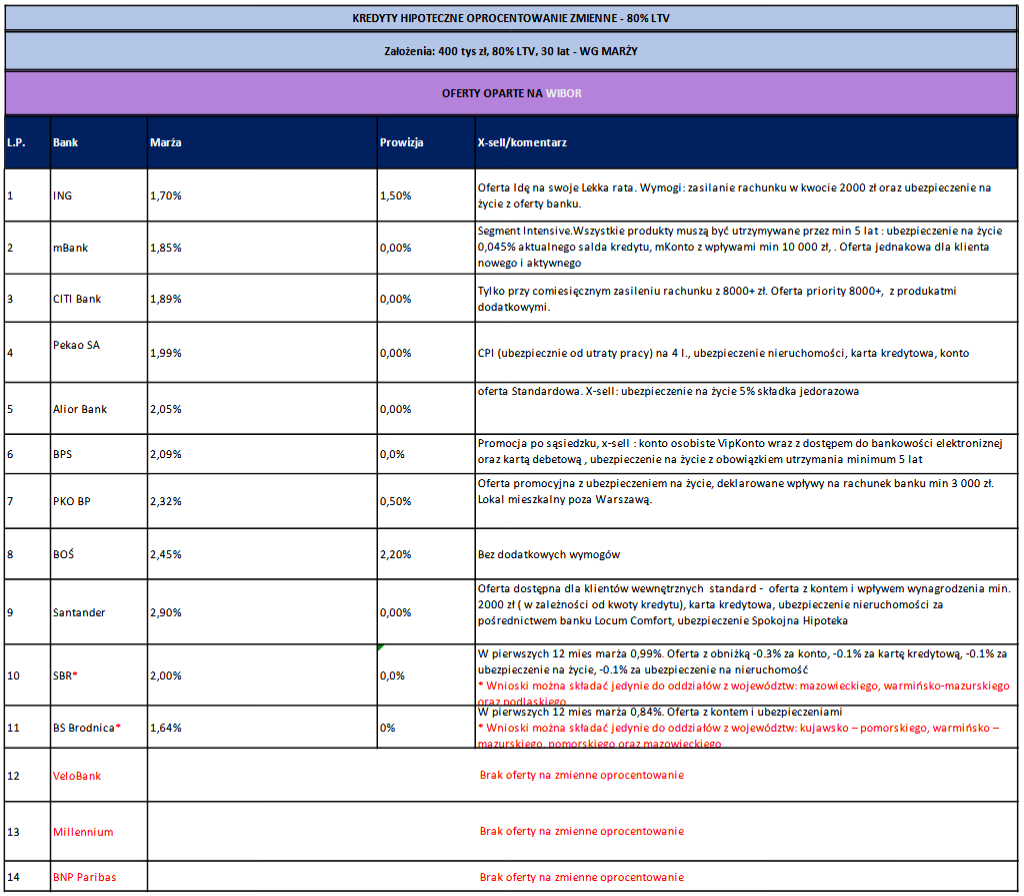This screenshot has height=896, width=1024.
Task: Click the title row about 80% LTV
Action: [512, 19]
